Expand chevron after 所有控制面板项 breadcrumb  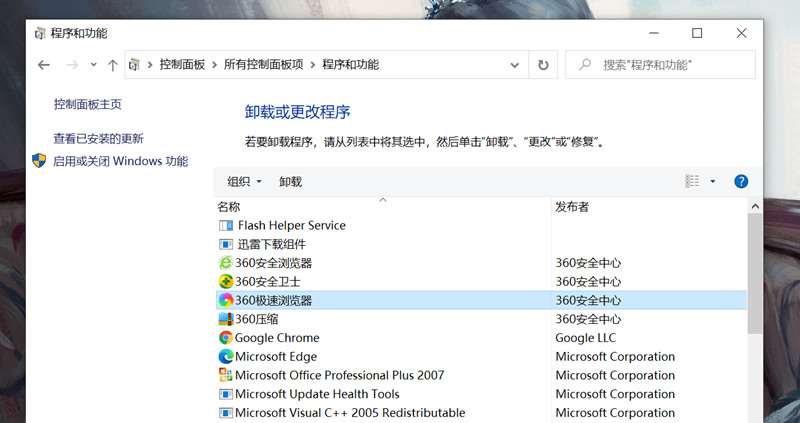pyautogui.click(x=312, y=65)
